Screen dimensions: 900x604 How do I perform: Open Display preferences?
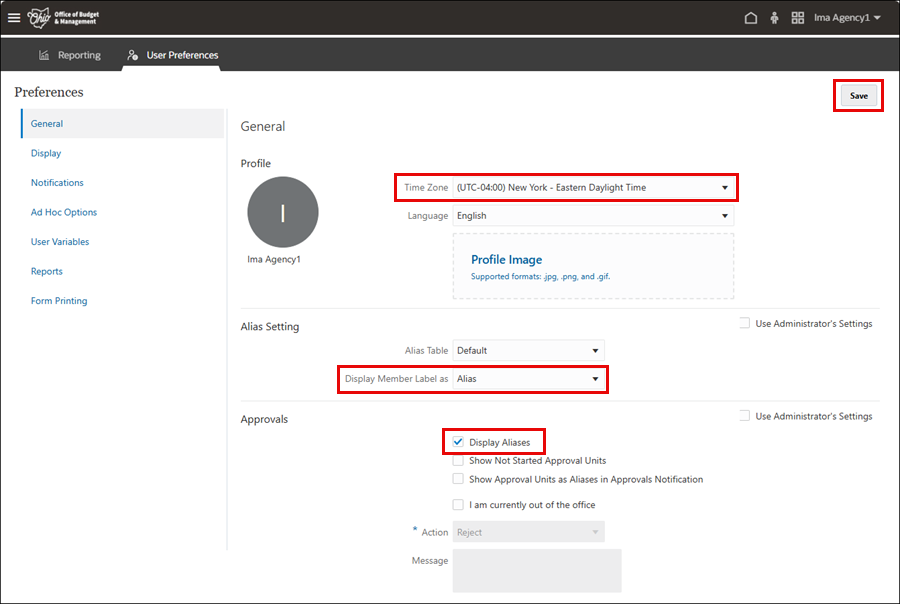(x=46, y=153)
